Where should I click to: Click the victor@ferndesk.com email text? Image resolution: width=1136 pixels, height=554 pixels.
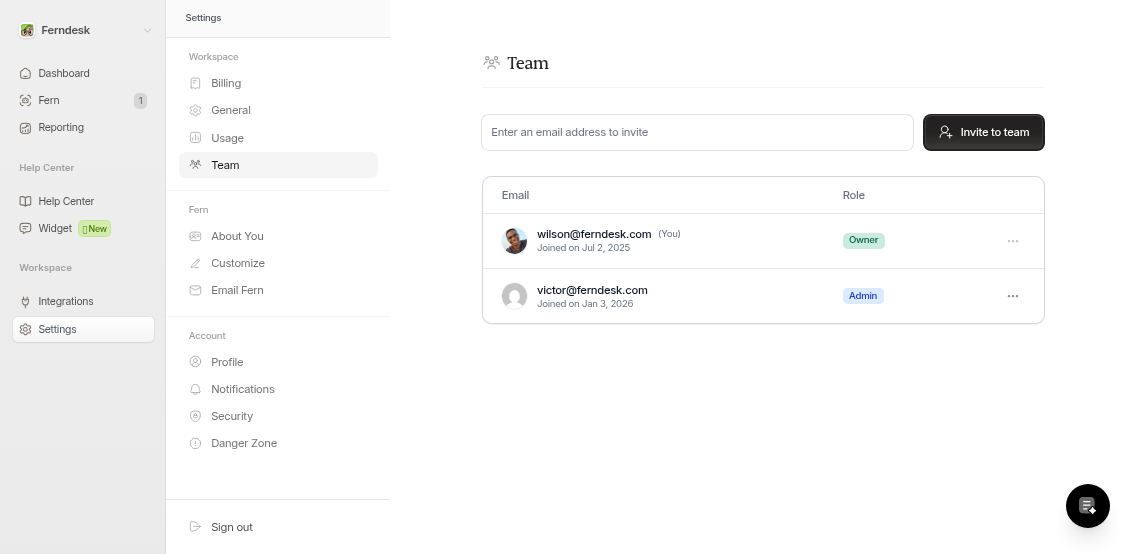point(592,290)
